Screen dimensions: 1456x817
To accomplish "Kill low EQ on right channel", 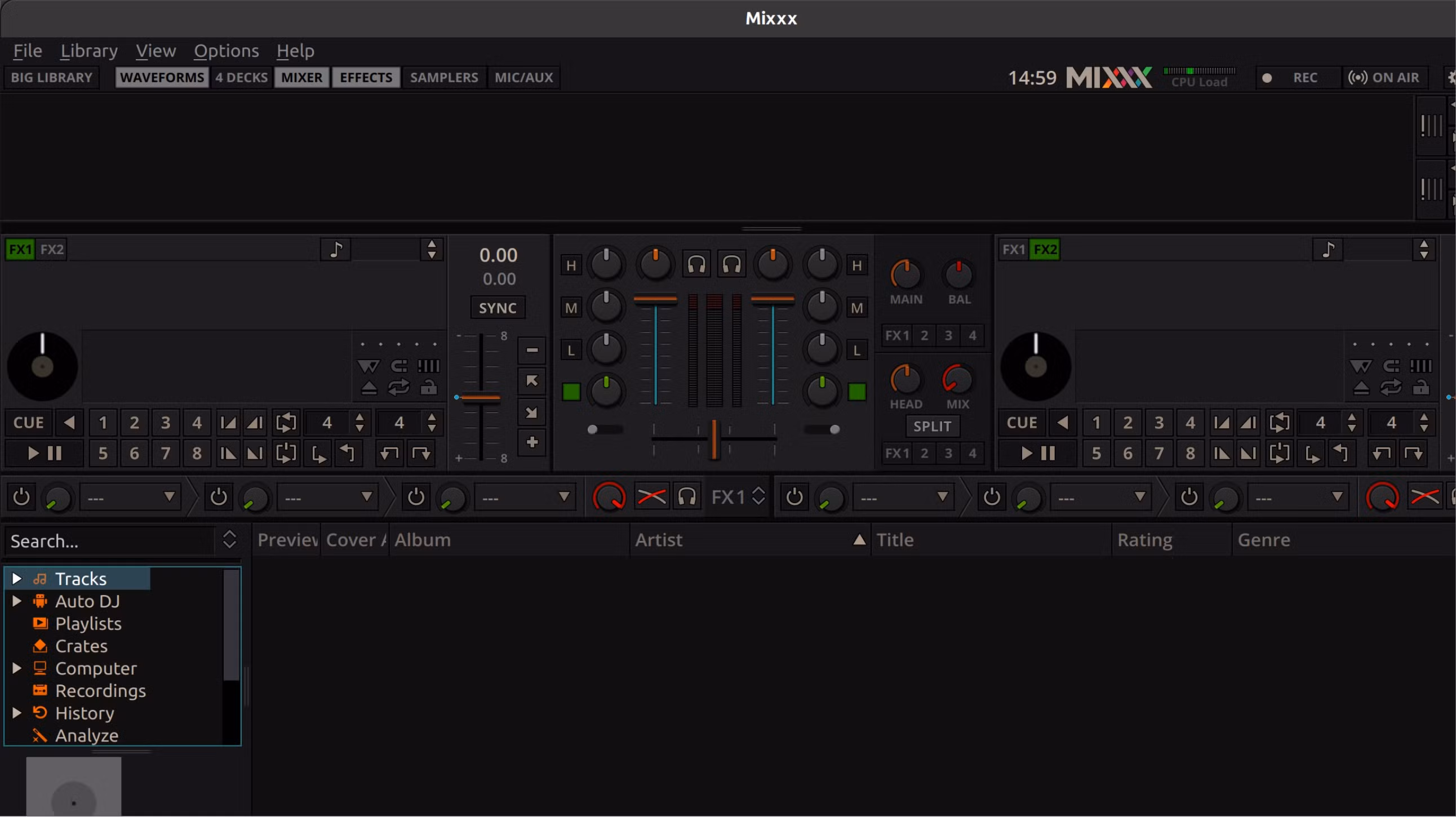I will tap(857, 350).
